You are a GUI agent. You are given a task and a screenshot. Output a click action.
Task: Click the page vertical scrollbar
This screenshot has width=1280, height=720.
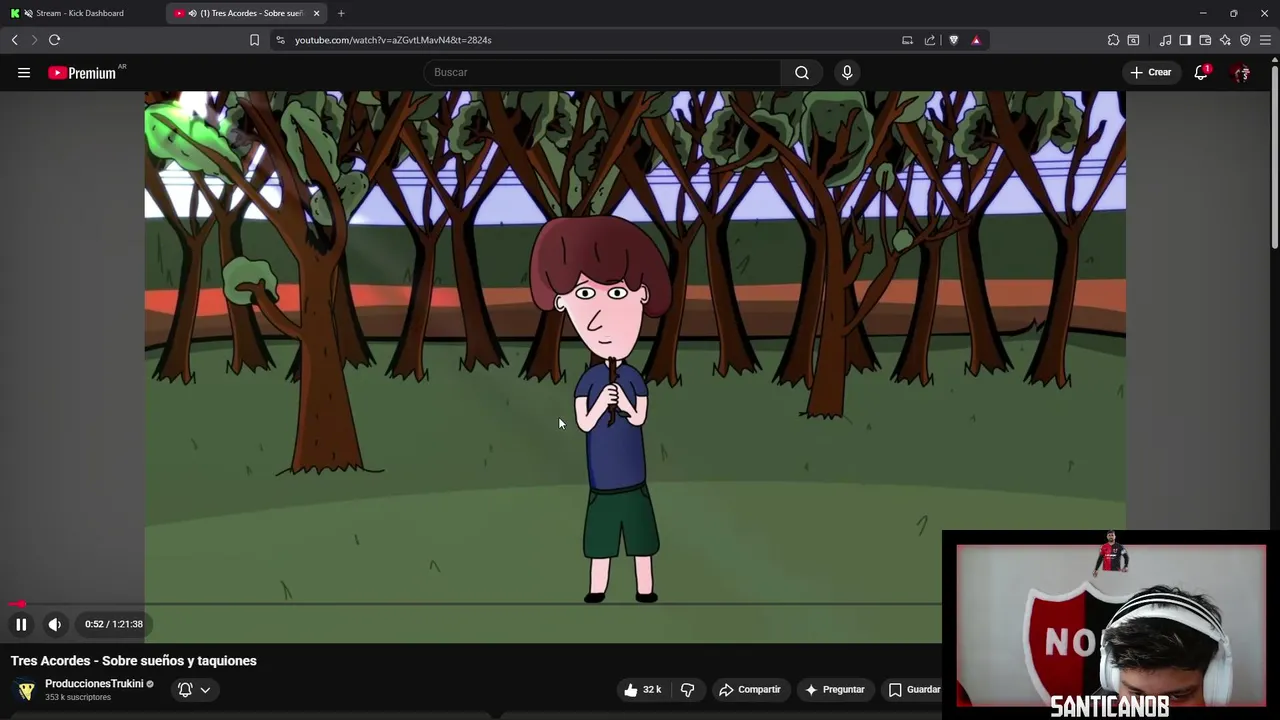[1275, 152]
